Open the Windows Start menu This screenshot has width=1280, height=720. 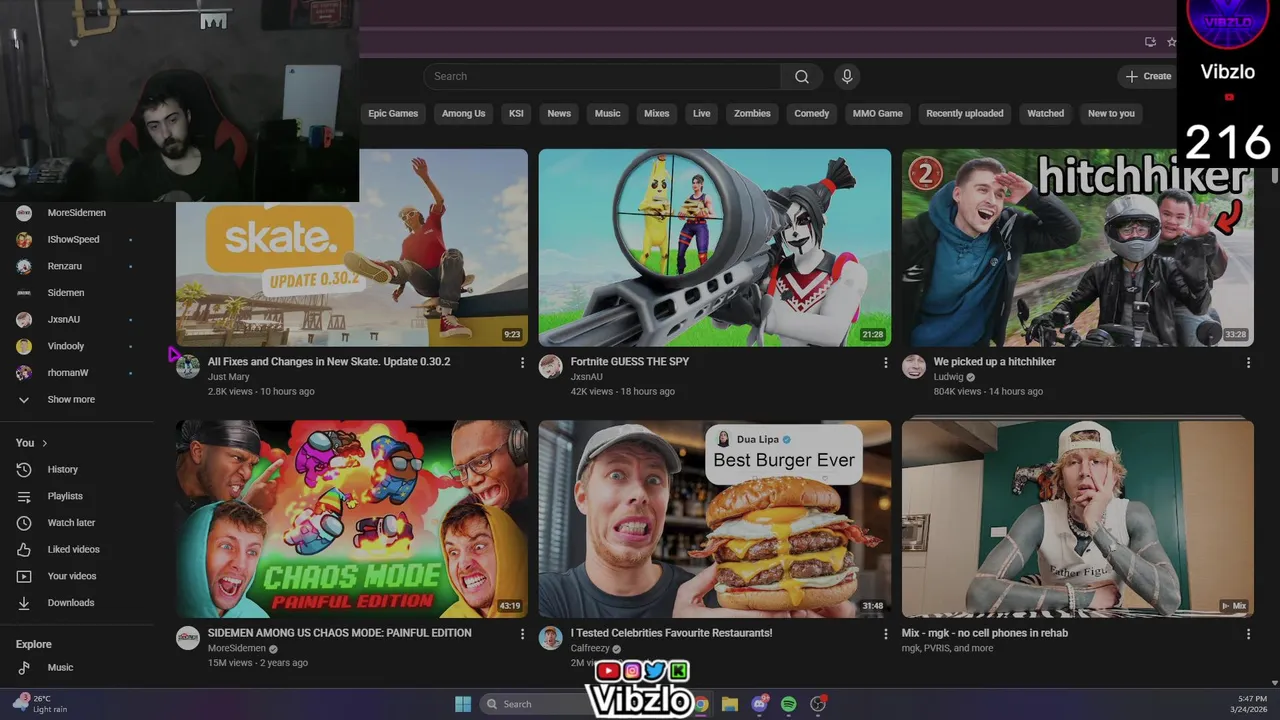point(463,704)
